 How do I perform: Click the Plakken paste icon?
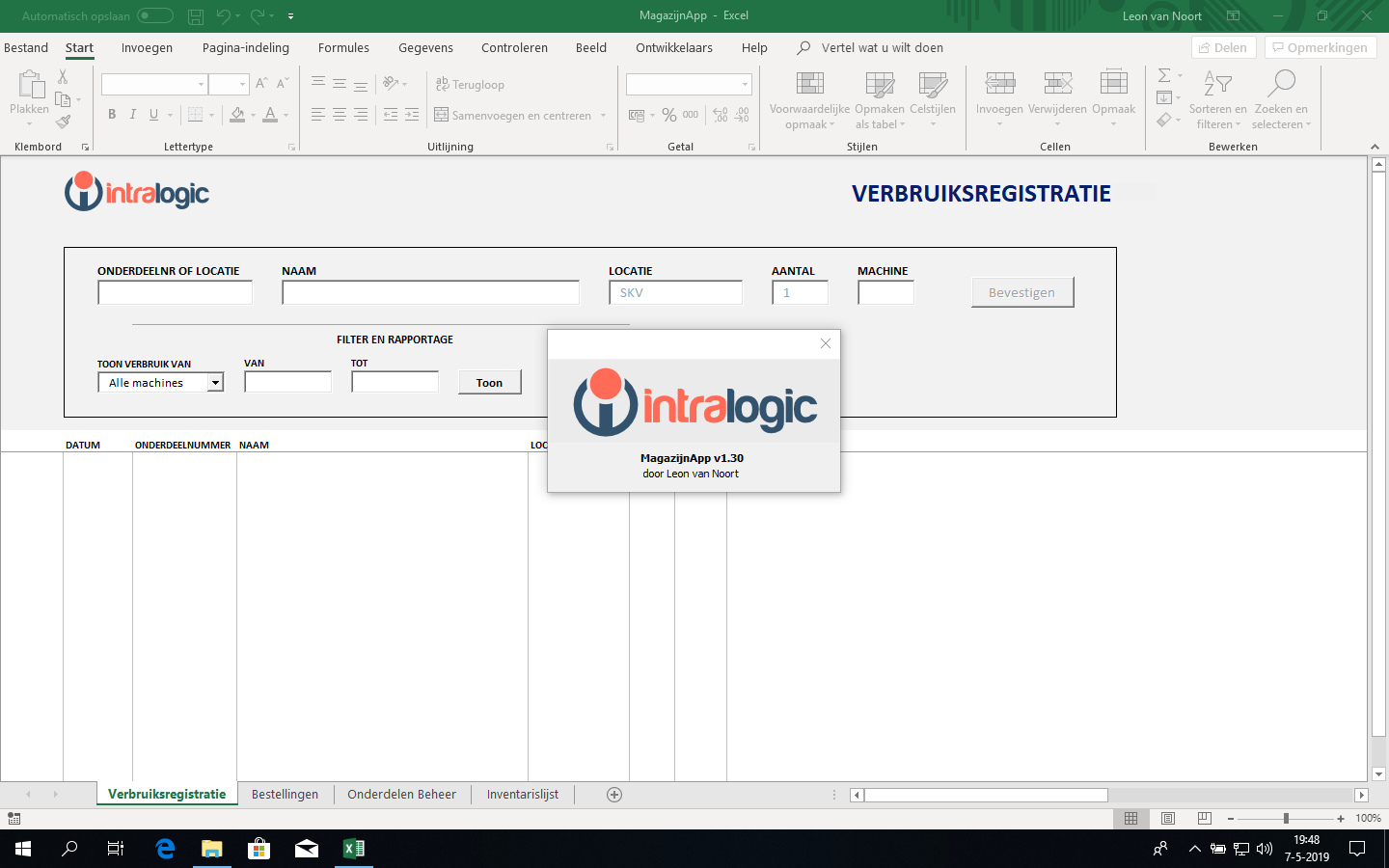[x=29, y=87]
